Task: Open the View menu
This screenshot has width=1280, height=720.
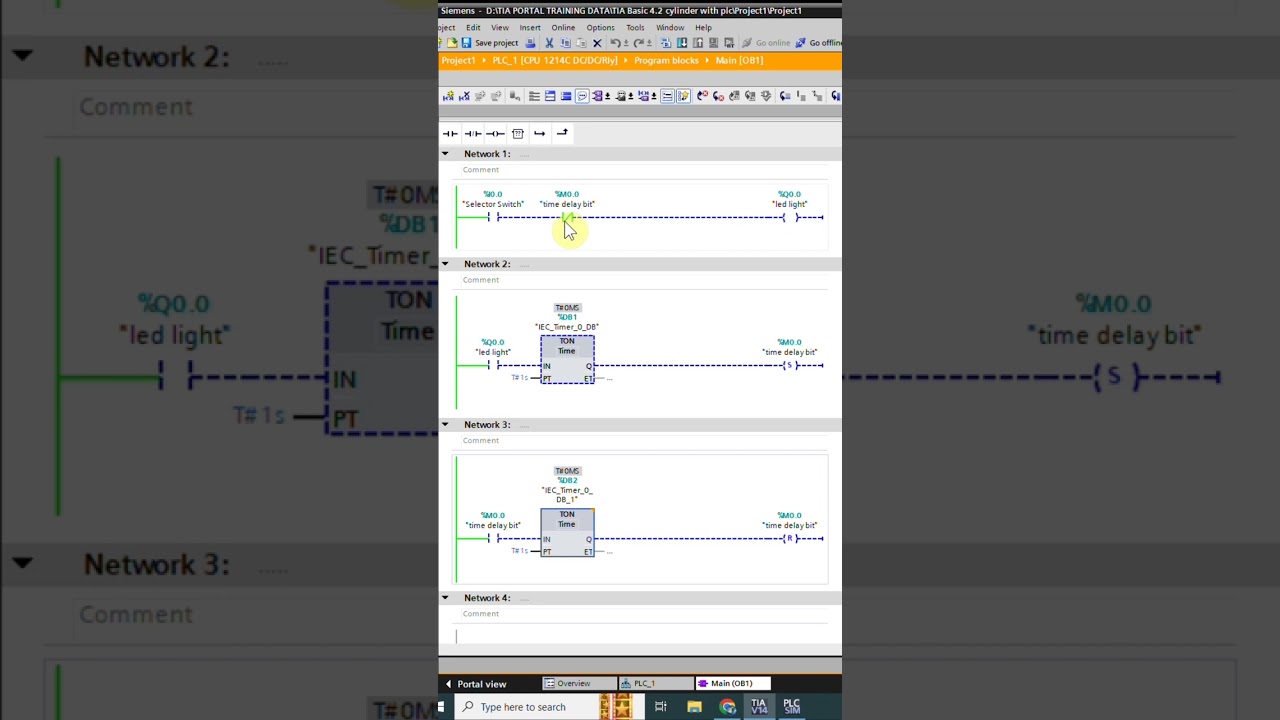Action: 500,28
